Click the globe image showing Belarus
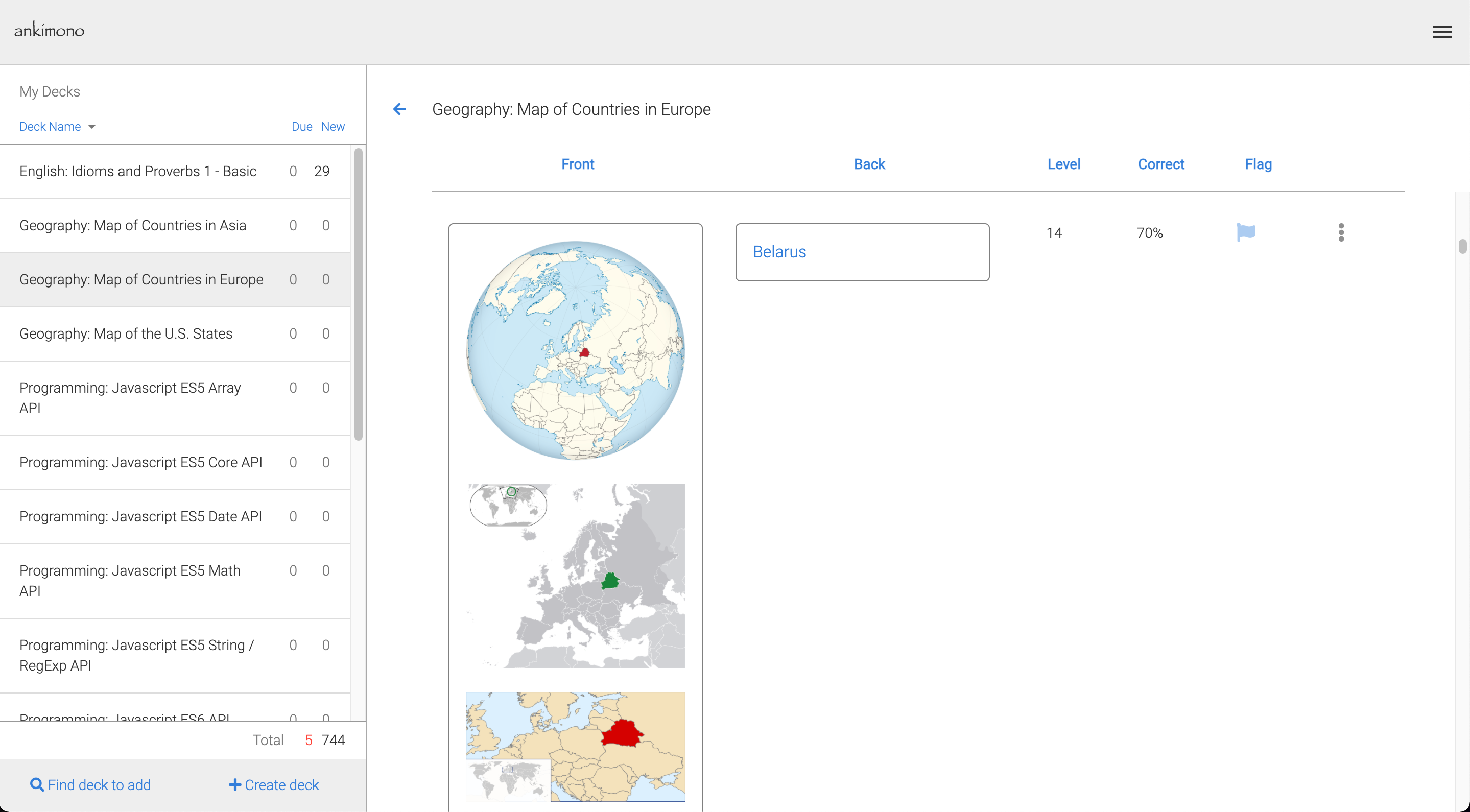The image size is (1470, 812). 575,350
